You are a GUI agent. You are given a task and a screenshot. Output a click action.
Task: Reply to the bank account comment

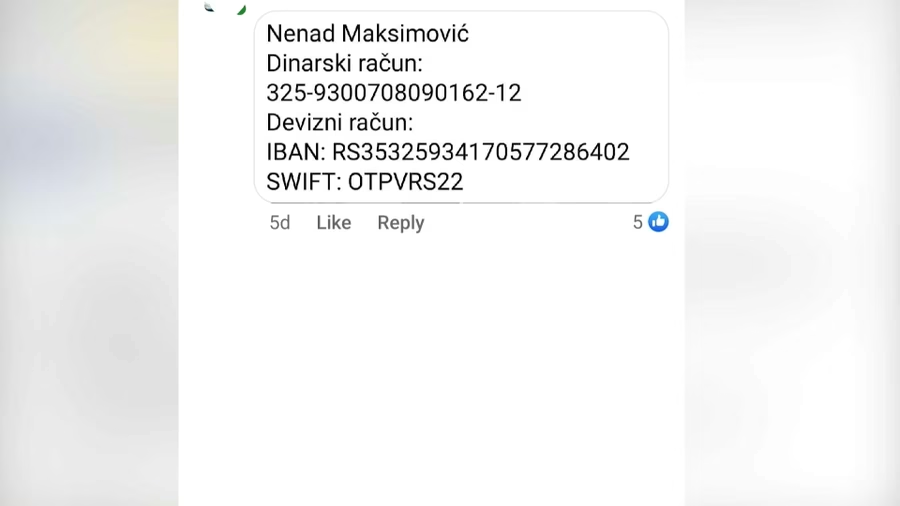(x=400, y=223)
